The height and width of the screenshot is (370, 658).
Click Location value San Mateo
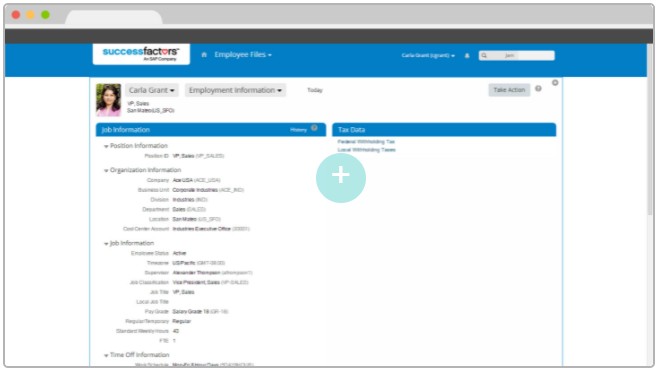pyautogui.click(x=185, y=219)
